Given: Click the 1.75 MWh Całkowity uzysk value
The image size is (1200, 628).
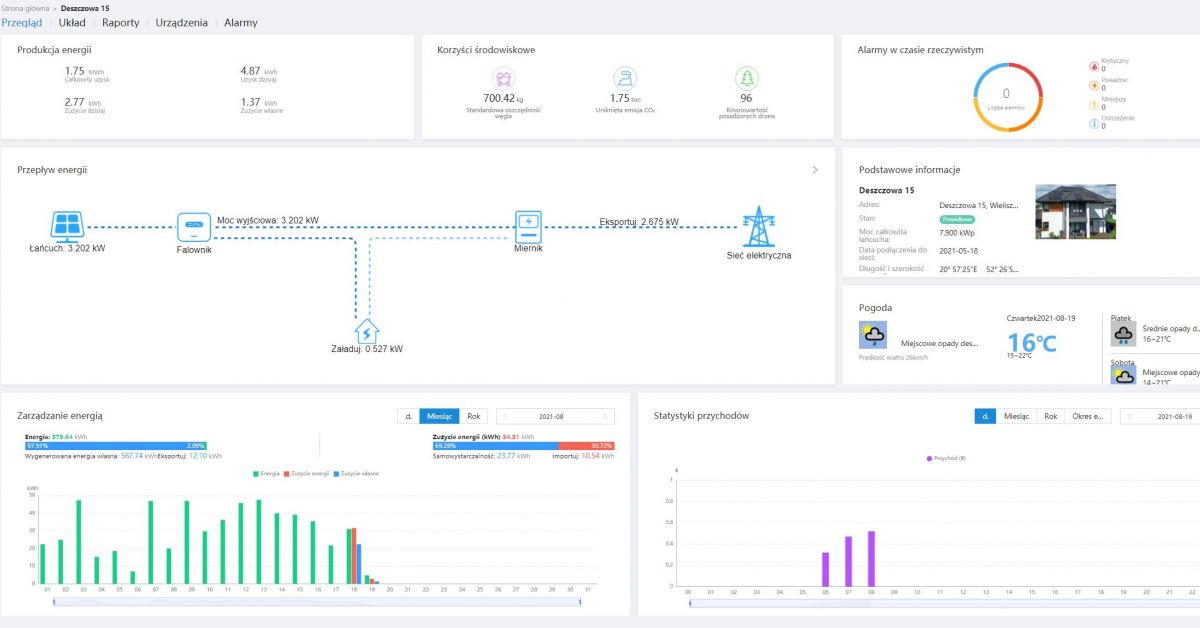Looking at the screenshot, I should click(x=84, y=71).
